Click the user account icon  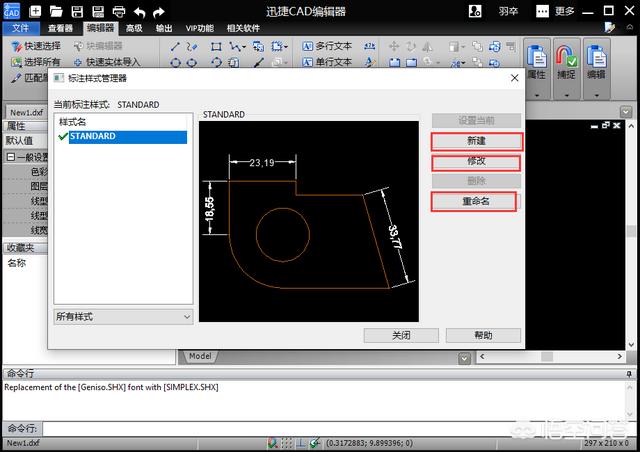(475, 11)
